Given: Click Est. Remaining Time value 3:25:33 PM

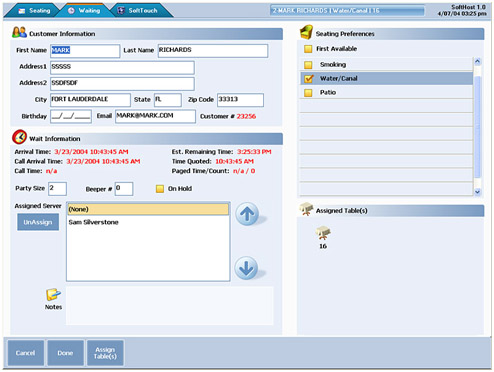Looking at the screenshot, I should (x=254, y=152).
